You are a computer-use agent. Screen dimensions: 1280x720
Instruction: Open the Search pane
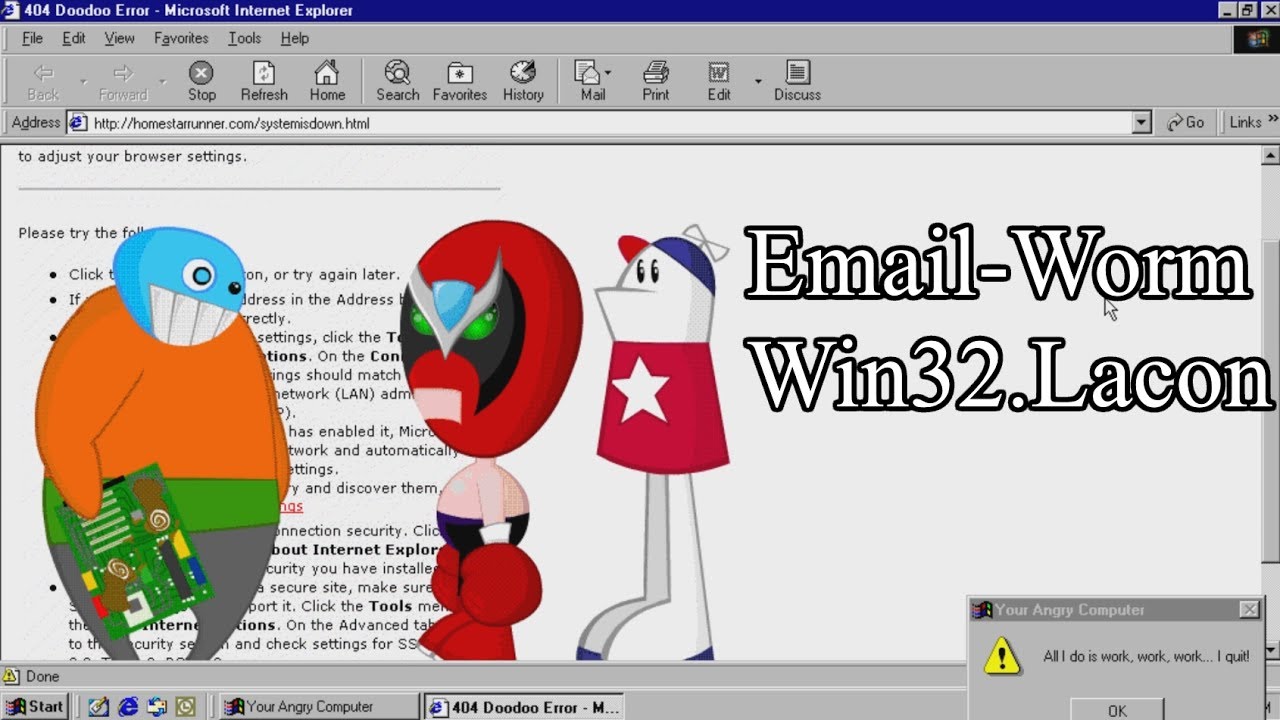[397, 81]
